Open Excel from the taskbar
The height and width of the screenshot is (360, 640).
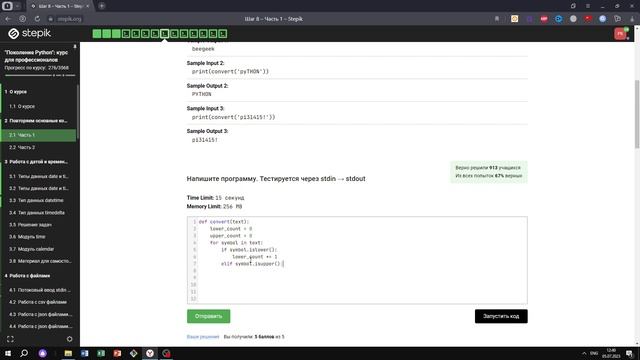coord(101,353)
